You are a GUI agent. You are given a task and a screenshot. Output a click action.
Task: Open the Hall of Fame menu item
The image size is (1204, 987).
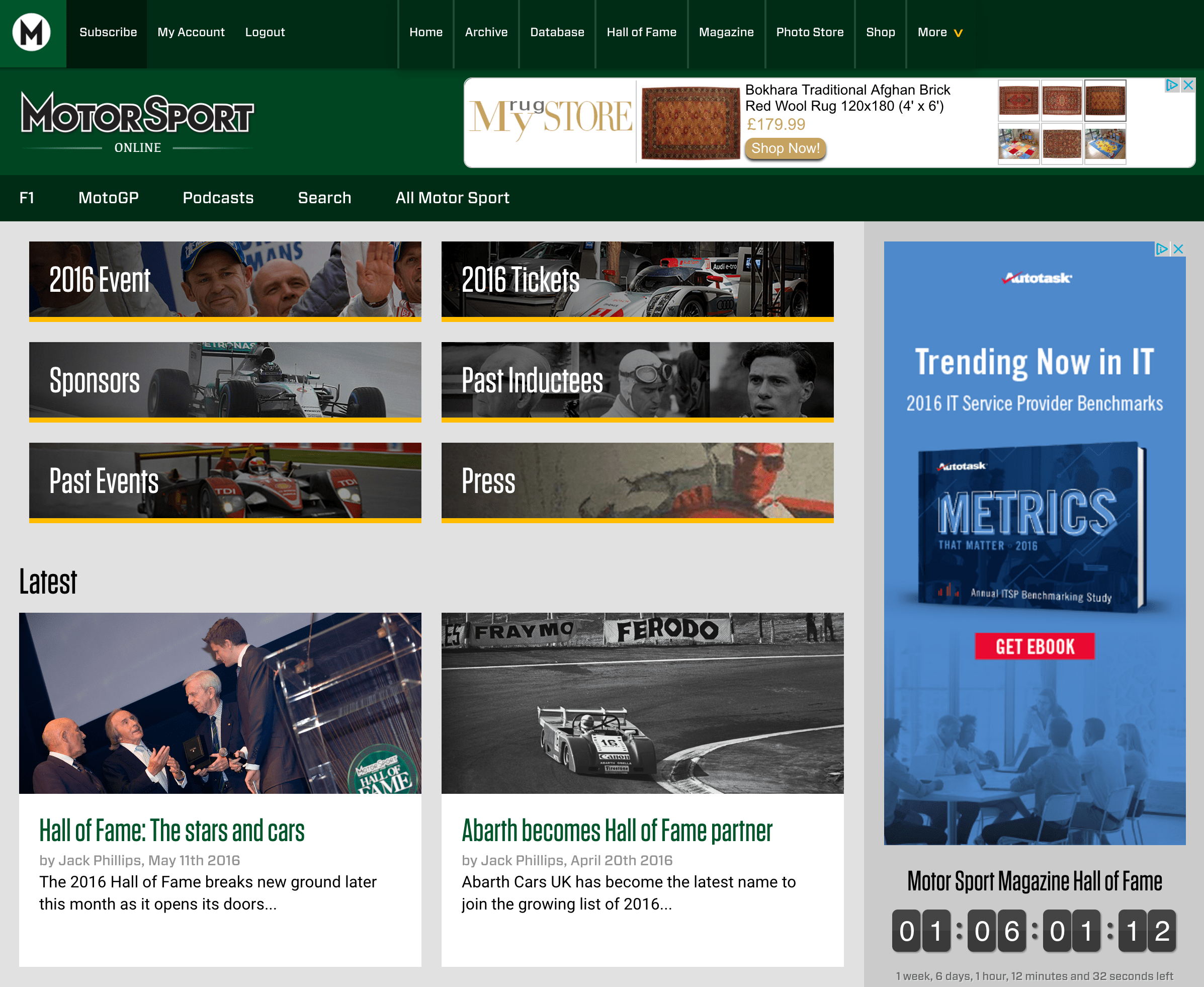pyautogui.click(x=641, y=32)
